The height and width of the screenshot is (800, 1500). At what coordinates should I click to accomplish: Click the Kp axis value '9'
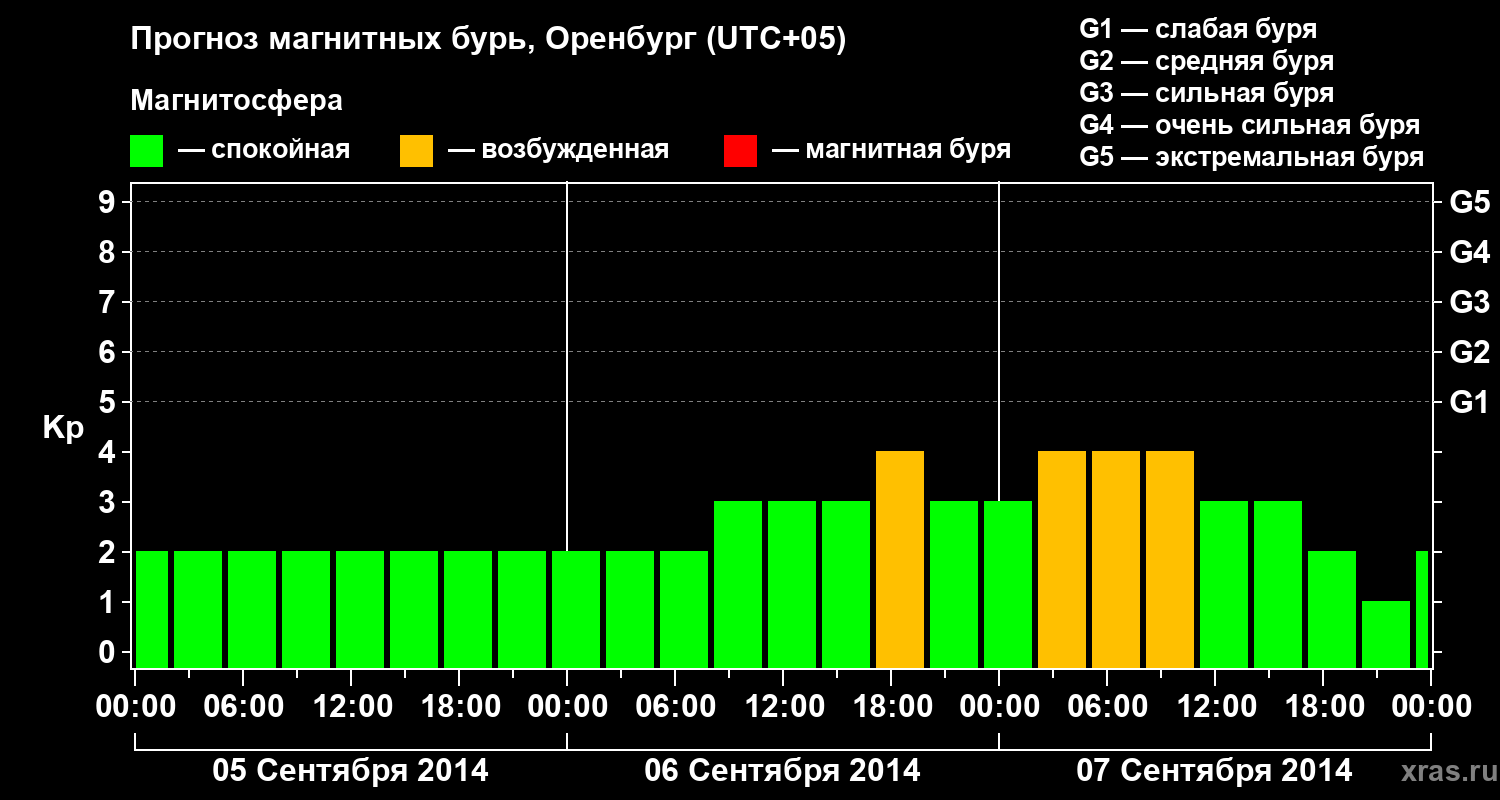(109, 202)
